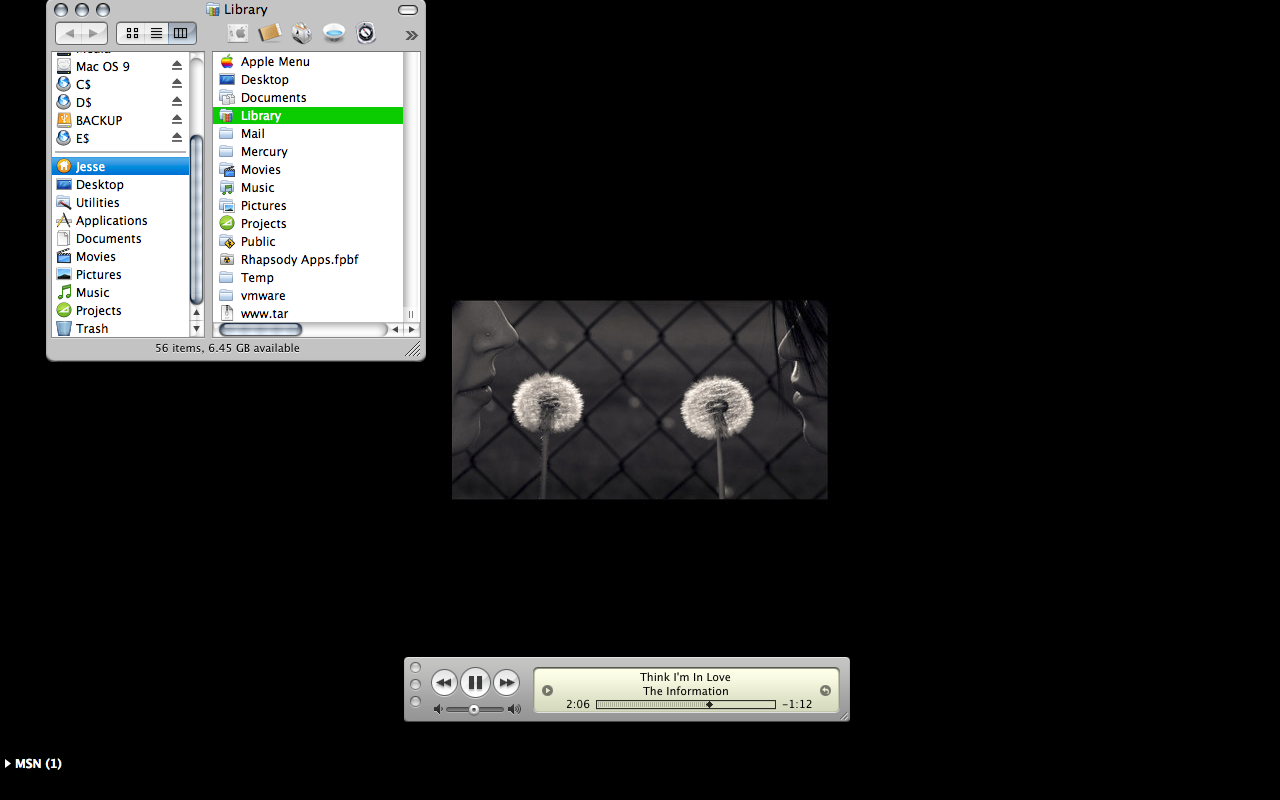Click the iTunes song progress bar
Image resolution: width=1280 pixels, height=800 pixels.
click(x=686, y=704)
